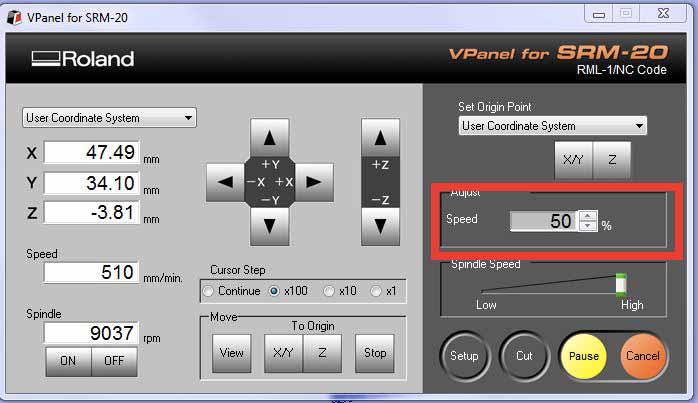Open Set Origin Point coordinate dropdown
698x403 pixels.
click(x=552, y=126)
